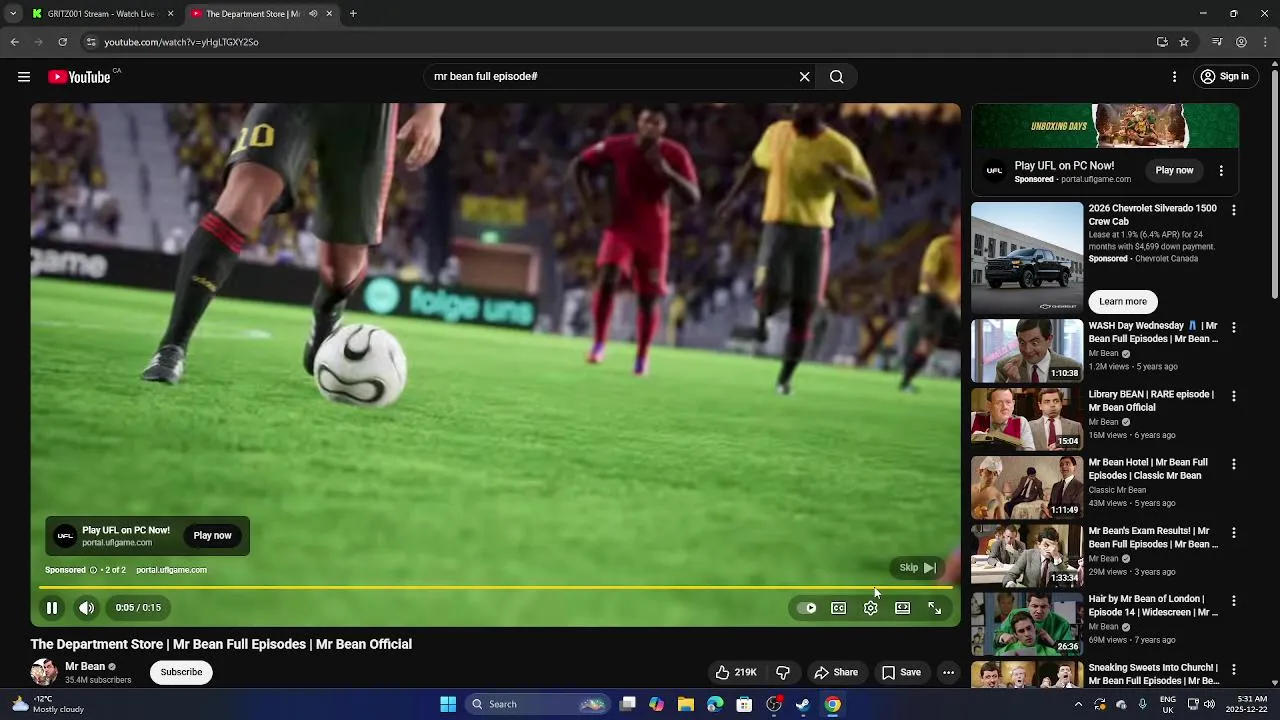Clear the search query with X icon

pyautogui.click(x=804, y=77)
